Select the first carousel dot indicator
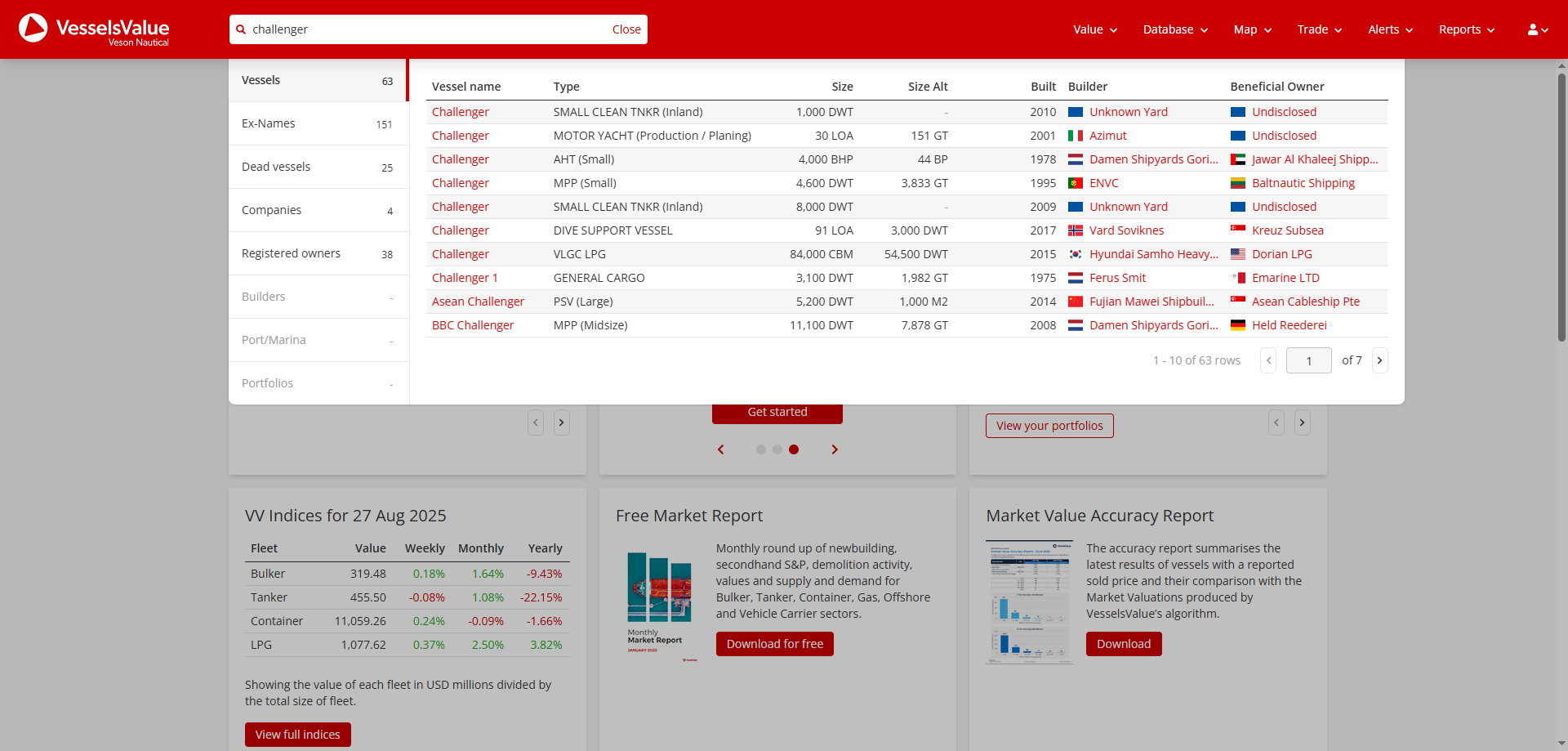Viewport: 1568px width, 751px height. (761, 449)
